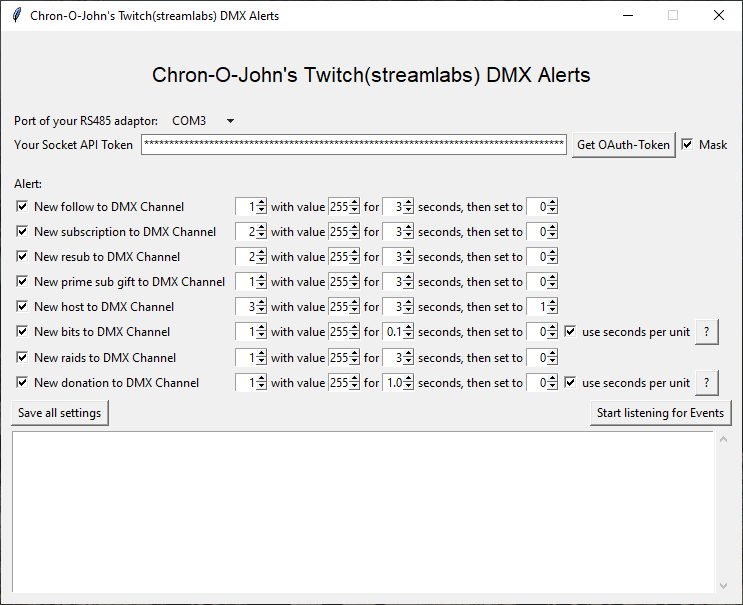The height and width of the screenshot is (605, 743).
Task: Open help button on the donation row
Action: coord(707,383)
